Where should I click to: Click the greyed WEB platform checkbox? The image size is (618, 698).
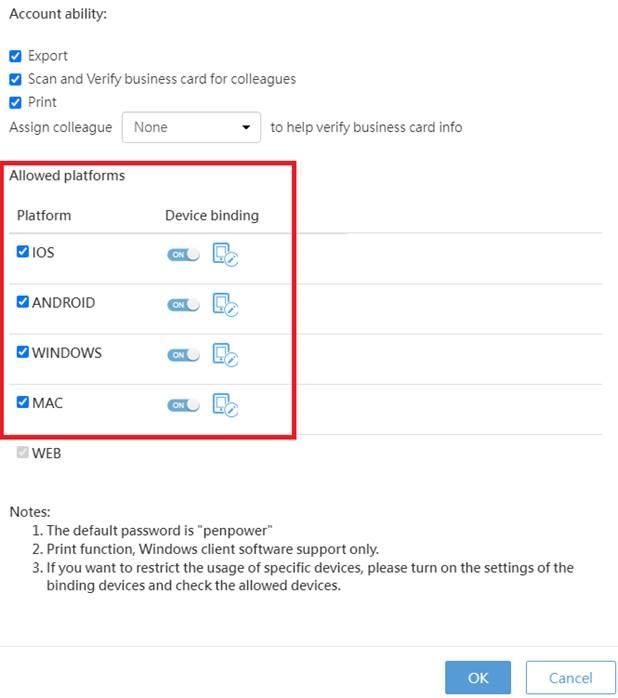click(23, 453)
